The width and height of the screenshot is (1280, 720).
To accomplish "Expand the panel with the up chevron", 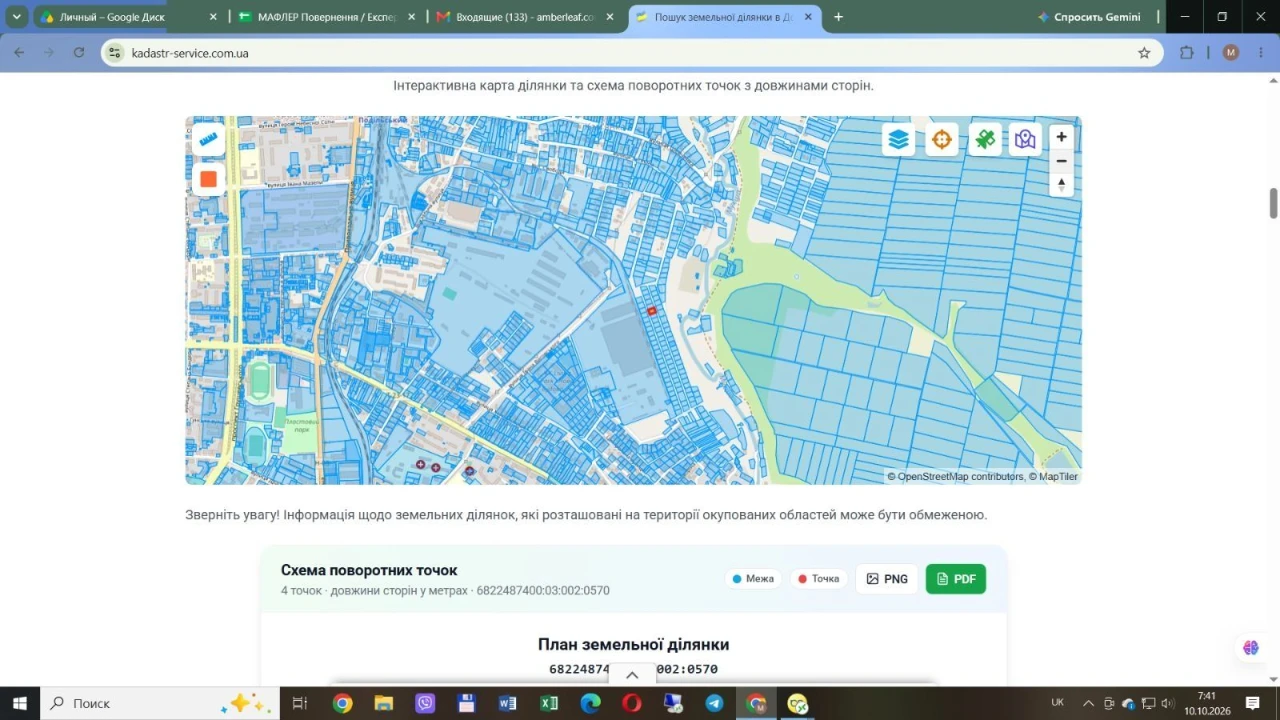I will (x=632, y=675).
